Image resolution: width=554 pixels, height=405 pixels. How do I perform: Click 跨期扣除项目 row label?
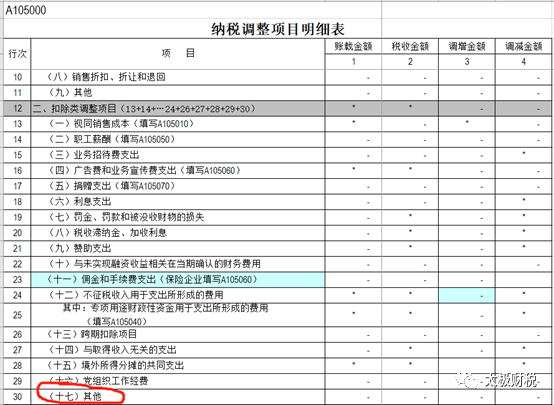pyautogui.click(x=178, y=334)
